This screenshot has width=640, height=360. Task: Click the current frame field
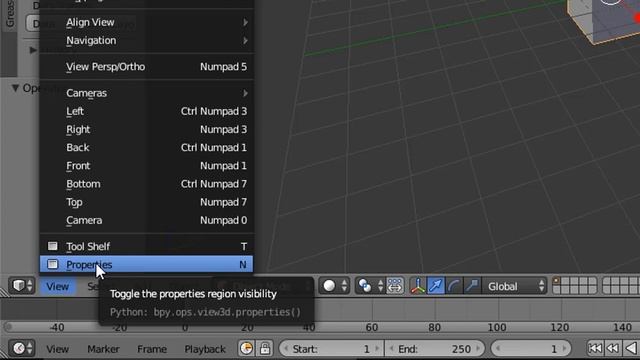[531, 349]
